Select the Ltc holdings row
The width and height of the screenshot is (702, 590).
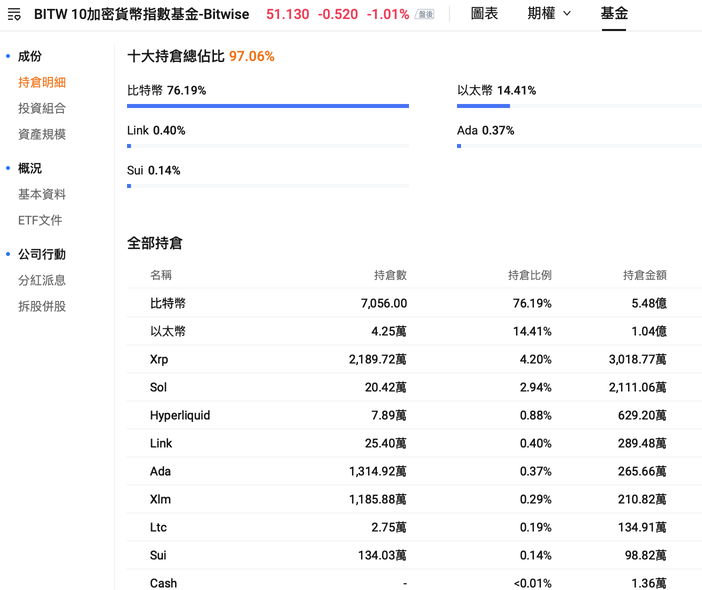[414, 527]
